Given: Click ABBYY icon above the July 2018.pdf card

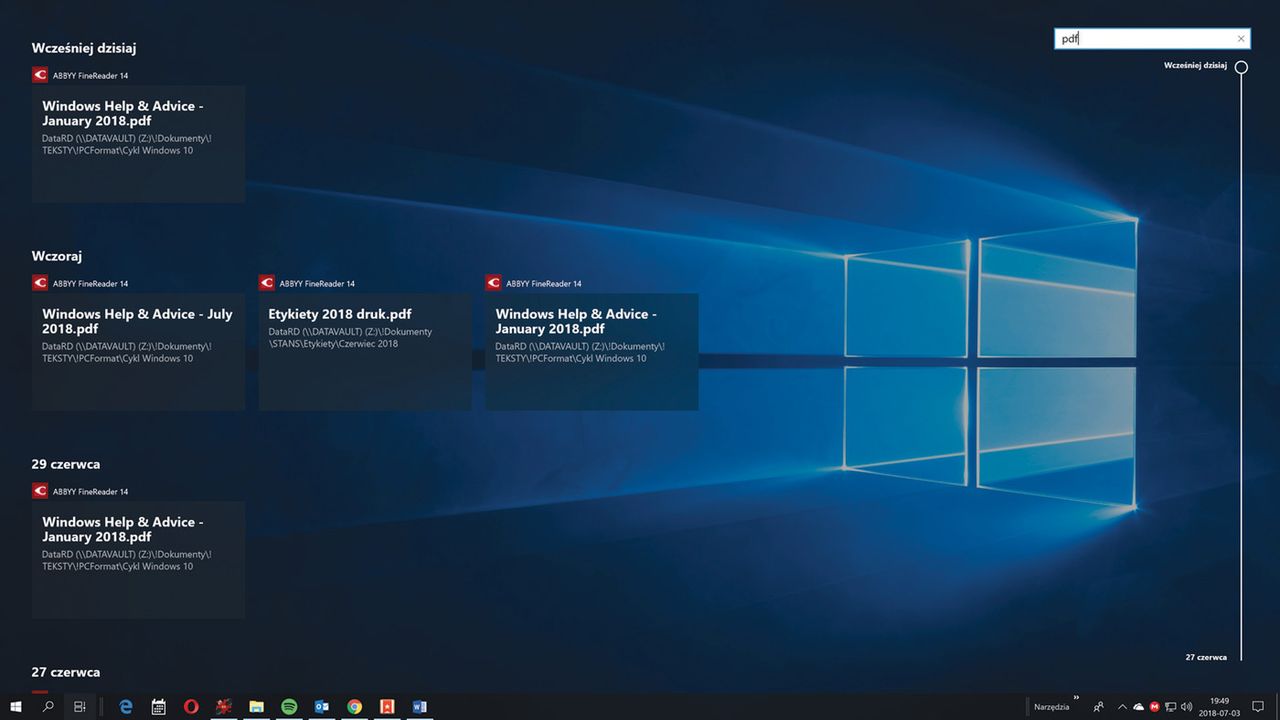Looking at the screenshot, I should [40, 283].
